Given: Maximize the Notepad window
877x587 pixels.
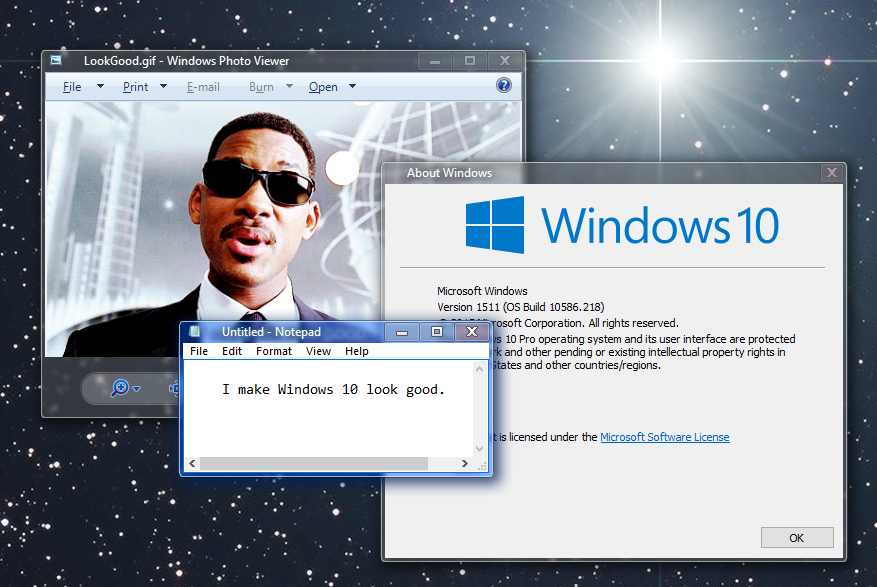Looking at the screenshot, I should coord(437,332).
